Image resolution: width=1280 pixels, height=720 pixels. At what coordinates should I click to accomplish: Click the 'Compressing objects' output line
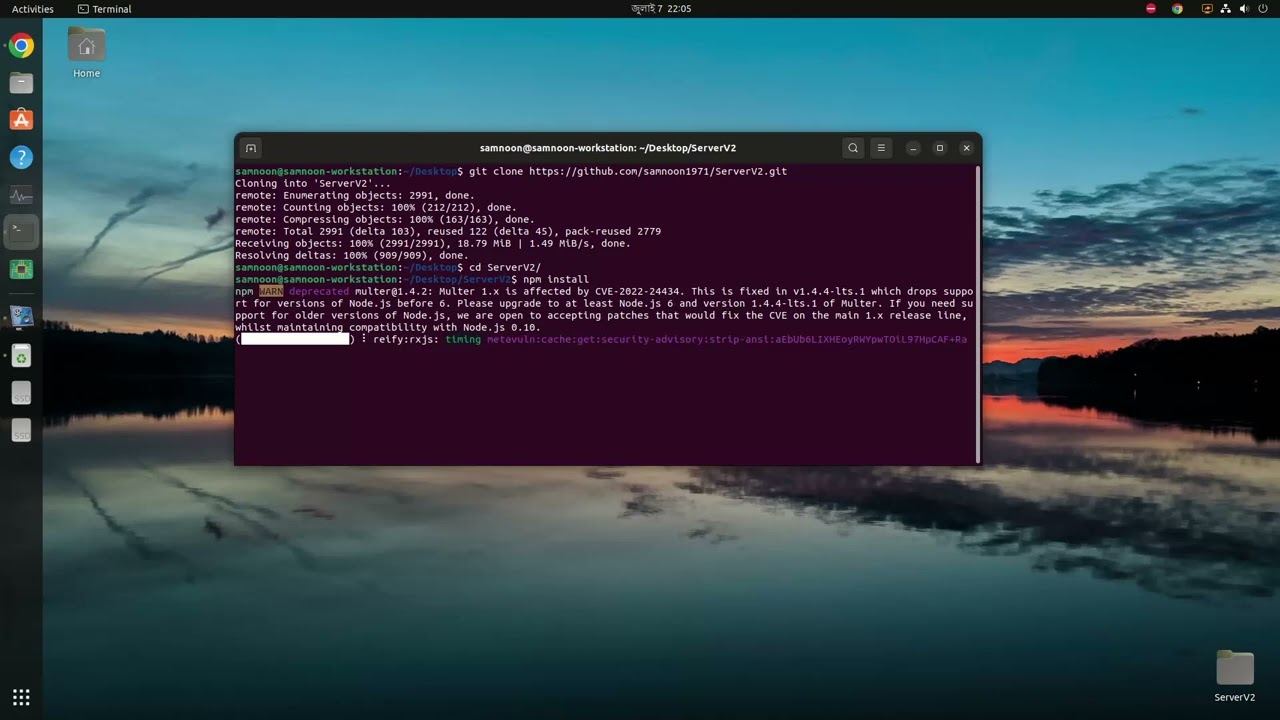point(385,220)
